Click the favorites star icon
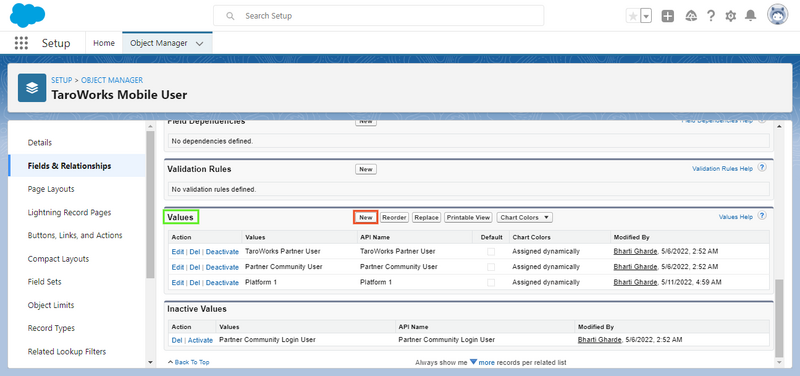 (x=633, y=16)
